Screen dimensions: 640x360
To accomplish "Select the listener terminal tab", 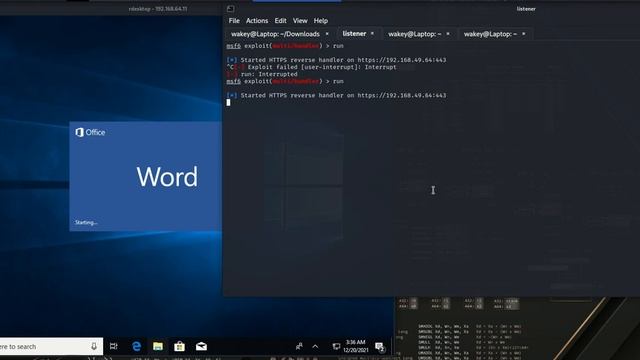I will coord(354,34).
